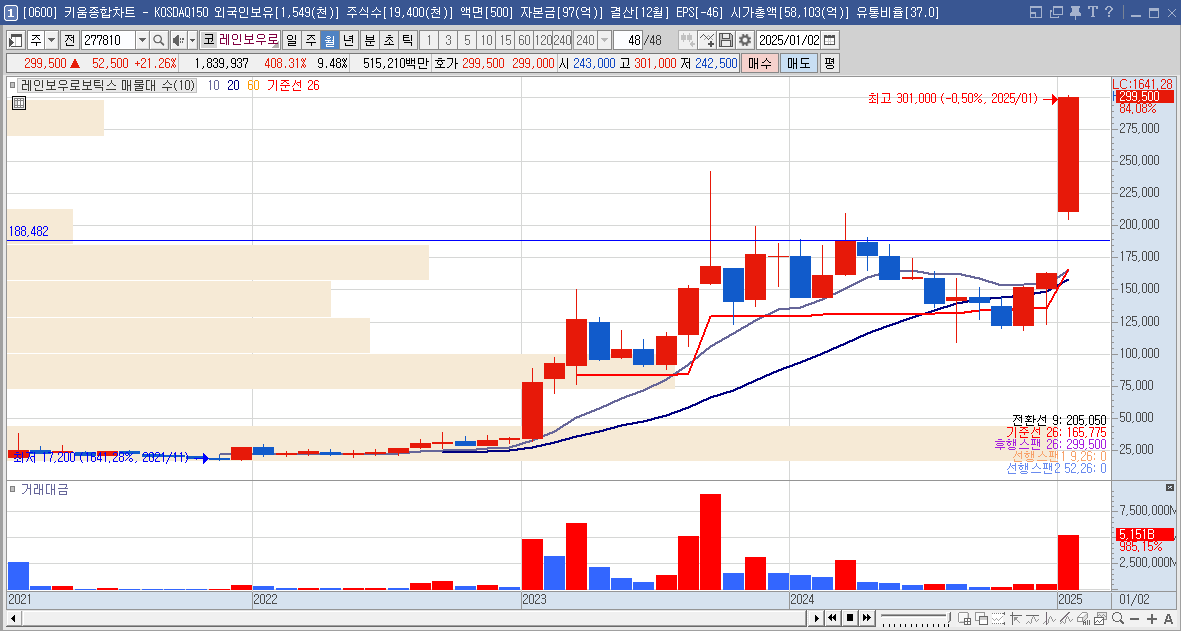Click the copy window icon in title bar
Screen dimensions: 1181x631
pyautogui.click(x=1056, y=12)
